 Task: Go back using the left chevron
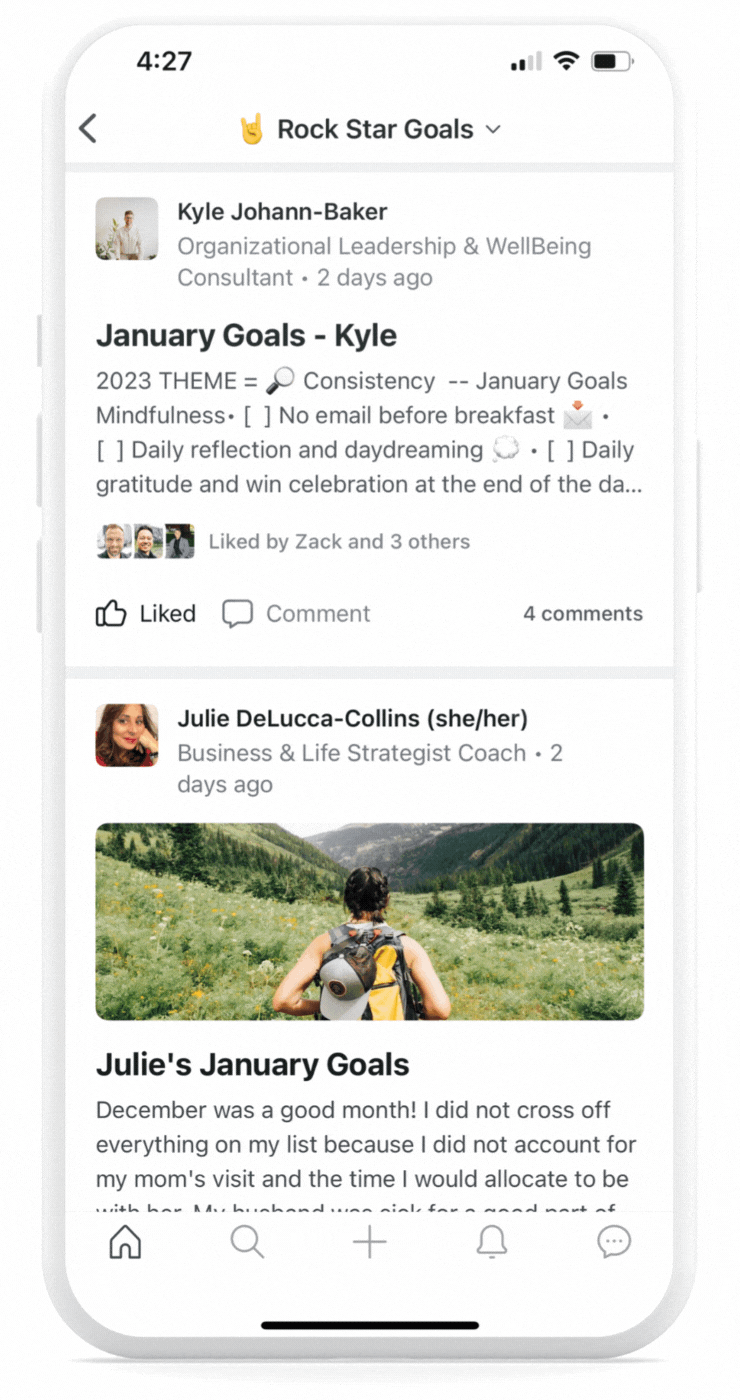point(88,129)
